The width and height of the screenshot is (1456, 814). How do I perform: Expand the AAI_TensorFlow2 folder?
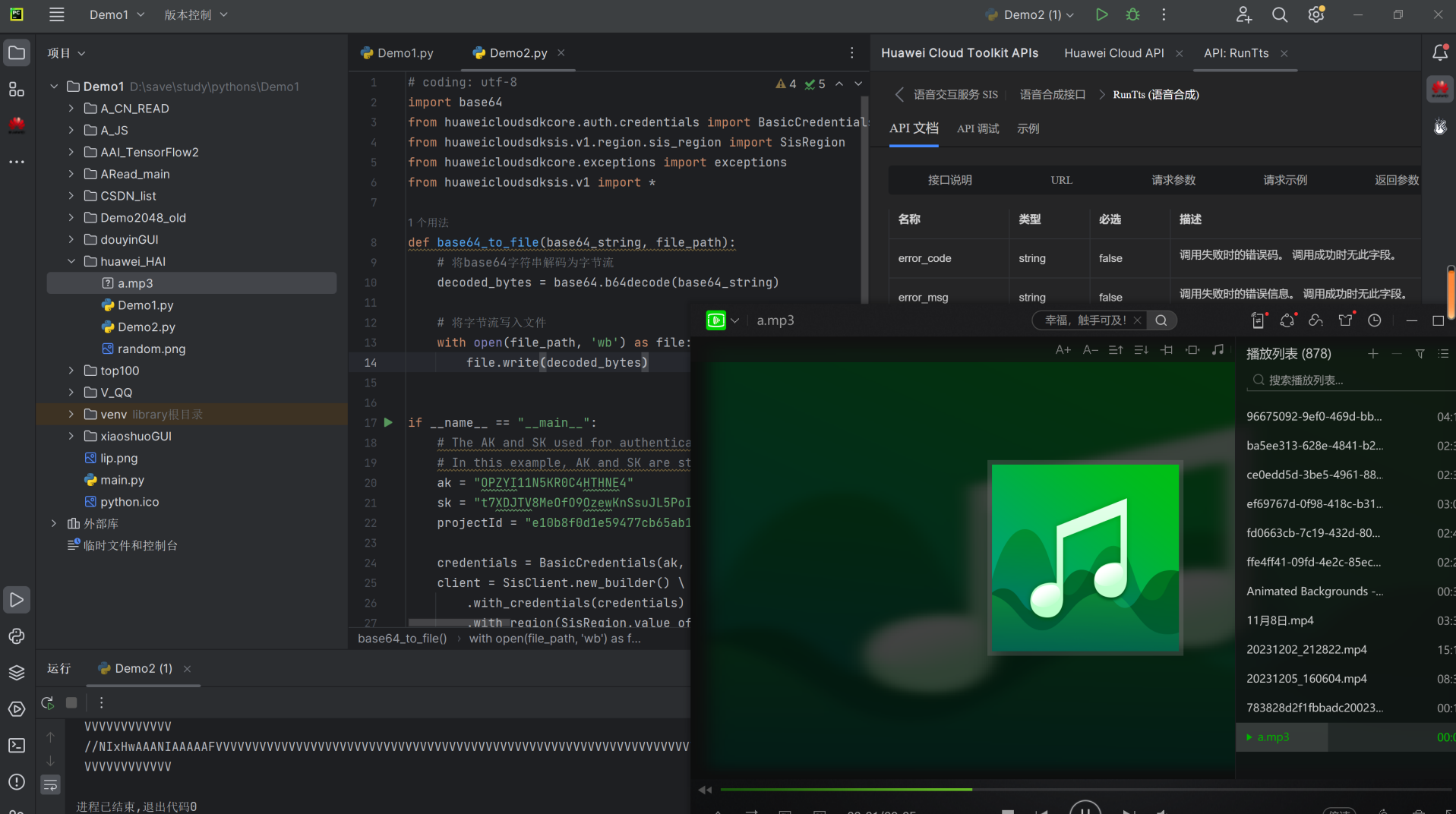pos(71,152)
